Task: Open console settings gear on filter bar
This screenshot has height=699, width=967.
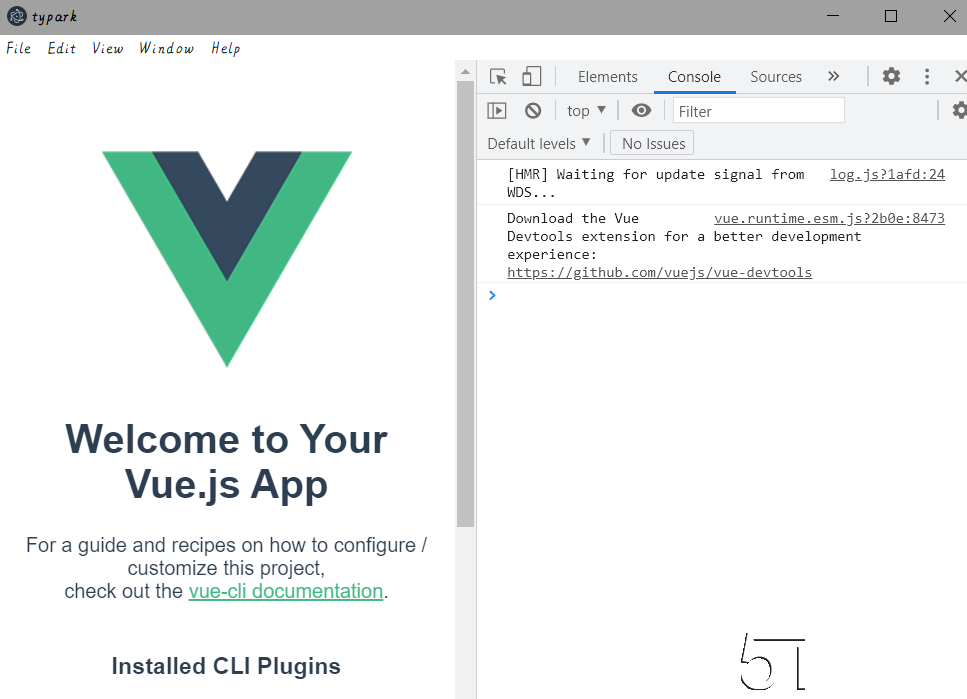Action: pos(959,110)
